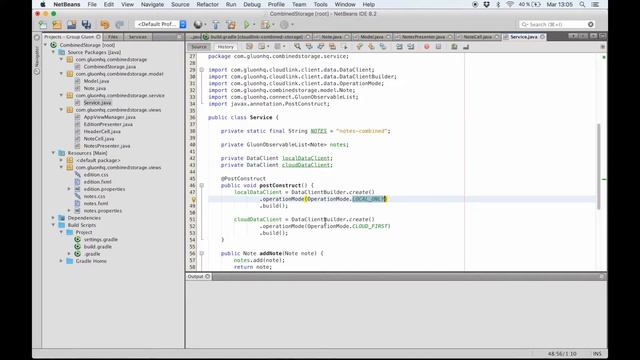Click the Shift Line Left icon
This screenshot has height=360, width=640.
pos(399,47)
